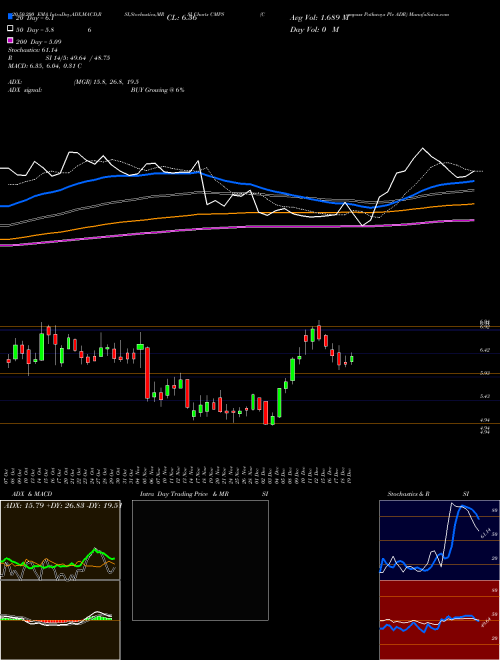The width and height of the screenshot is (500, 660).
Task: Click the '(MGR) 15.8, 26.8, 19.5' ADX values
Action: click(x=106, y=82)
